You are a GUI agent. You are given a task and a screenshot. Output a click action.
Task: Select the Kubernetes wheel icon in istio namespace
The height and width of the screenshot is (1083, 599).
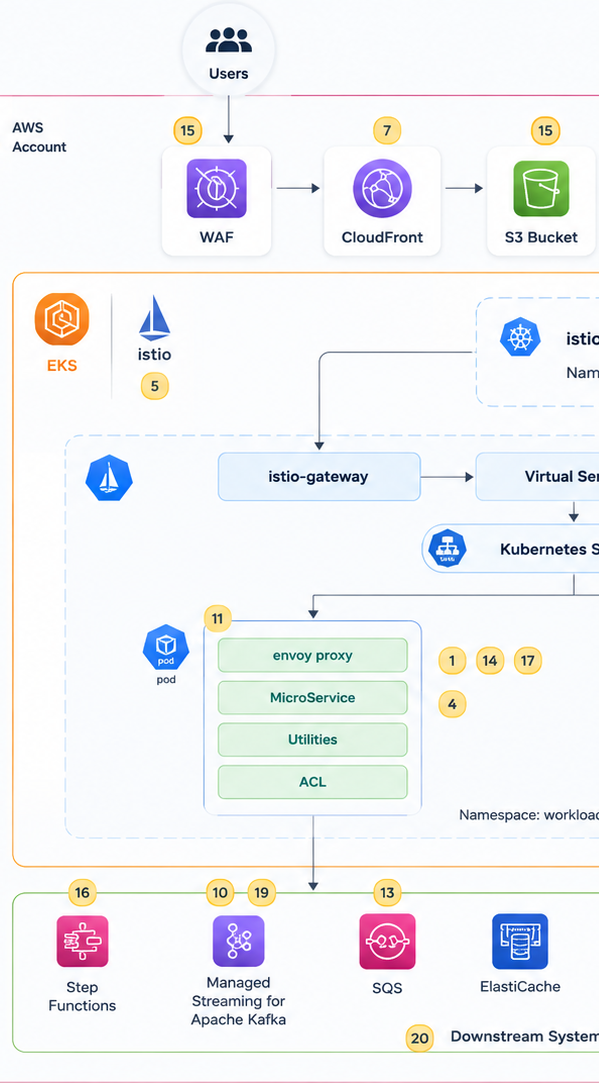(520, 338)
